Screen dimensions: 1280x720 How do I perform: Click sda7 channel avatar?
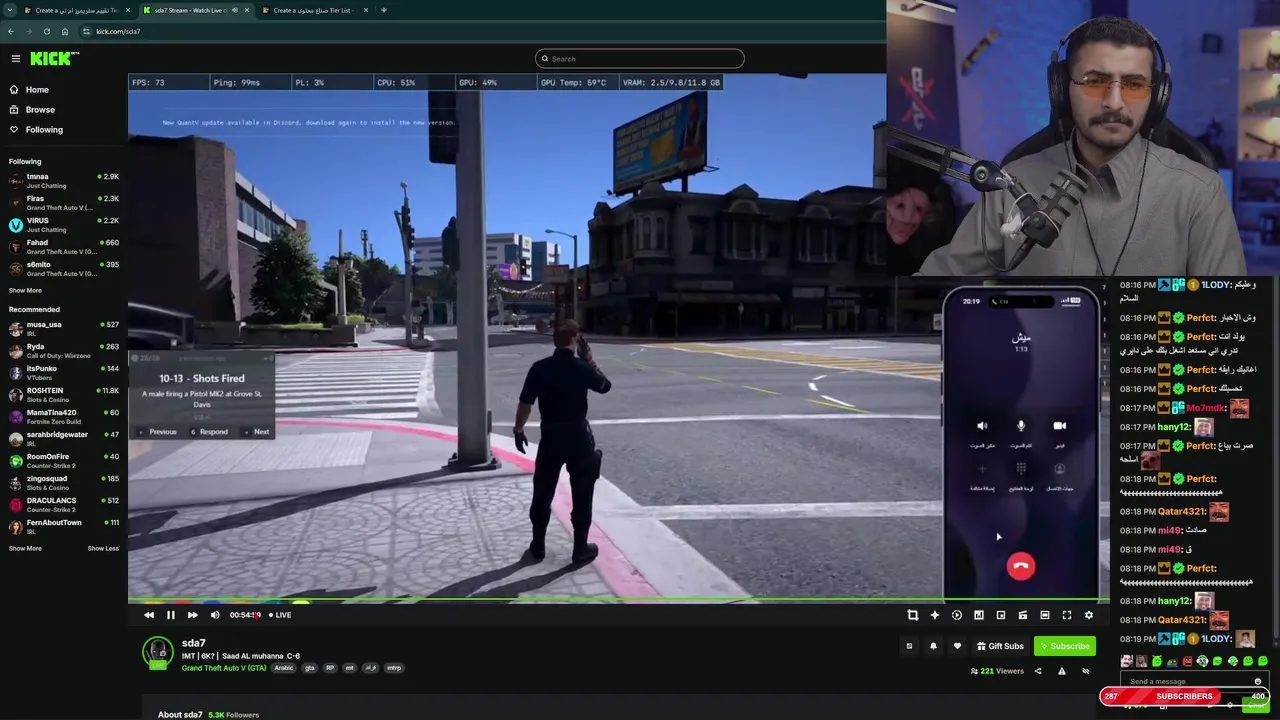(157, 652)
